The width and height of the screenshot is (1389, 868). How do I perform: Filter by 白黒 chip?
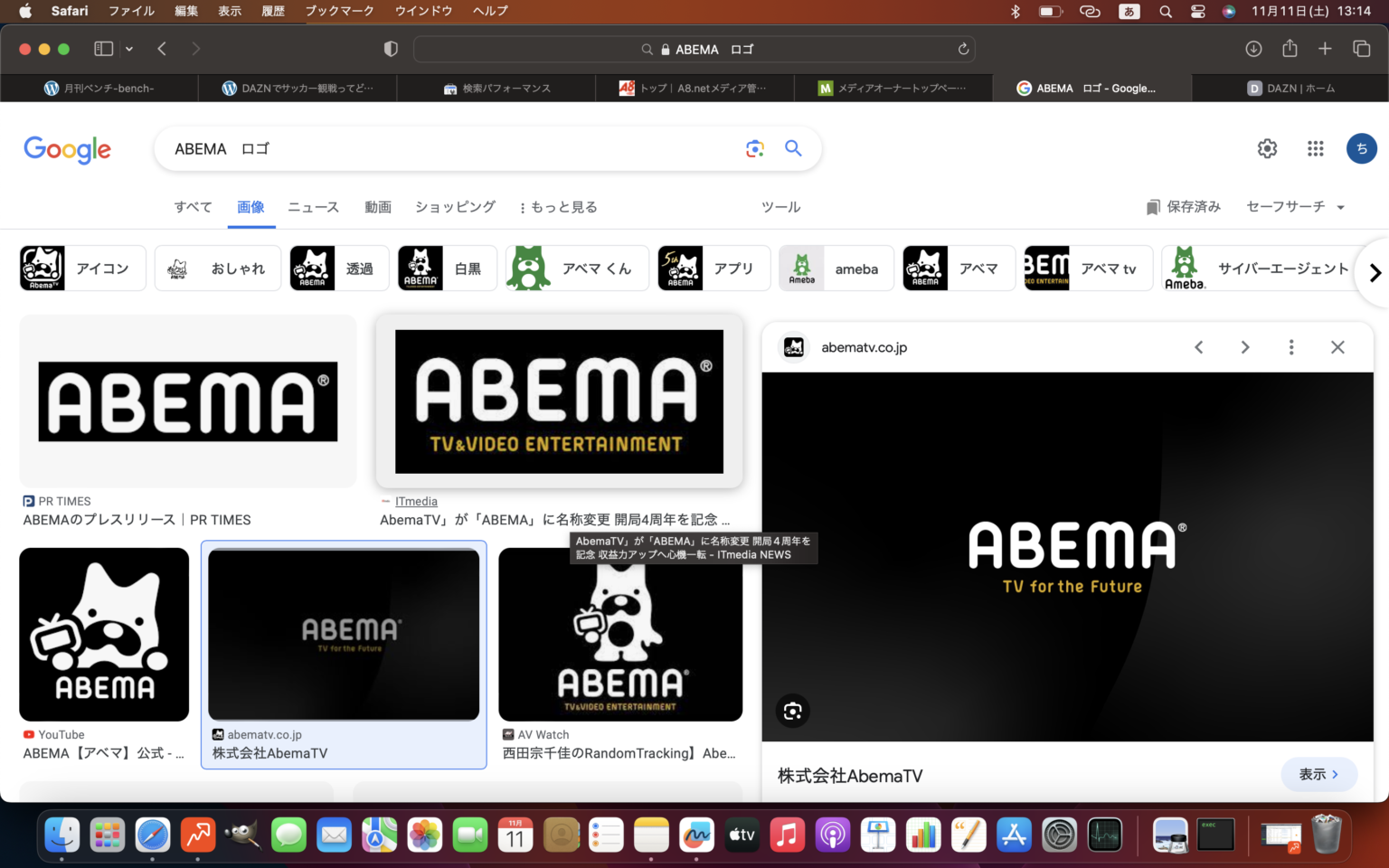448,269
